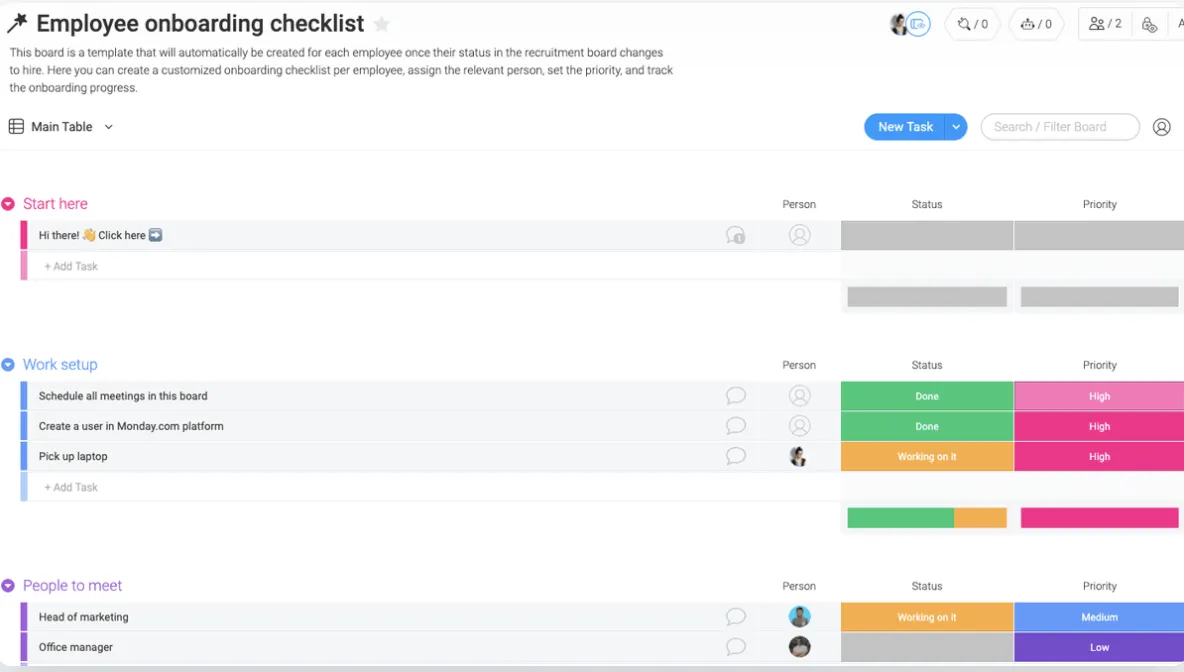Click Add Task under Work setup
Screen dimensions: 1184x672
71,487
